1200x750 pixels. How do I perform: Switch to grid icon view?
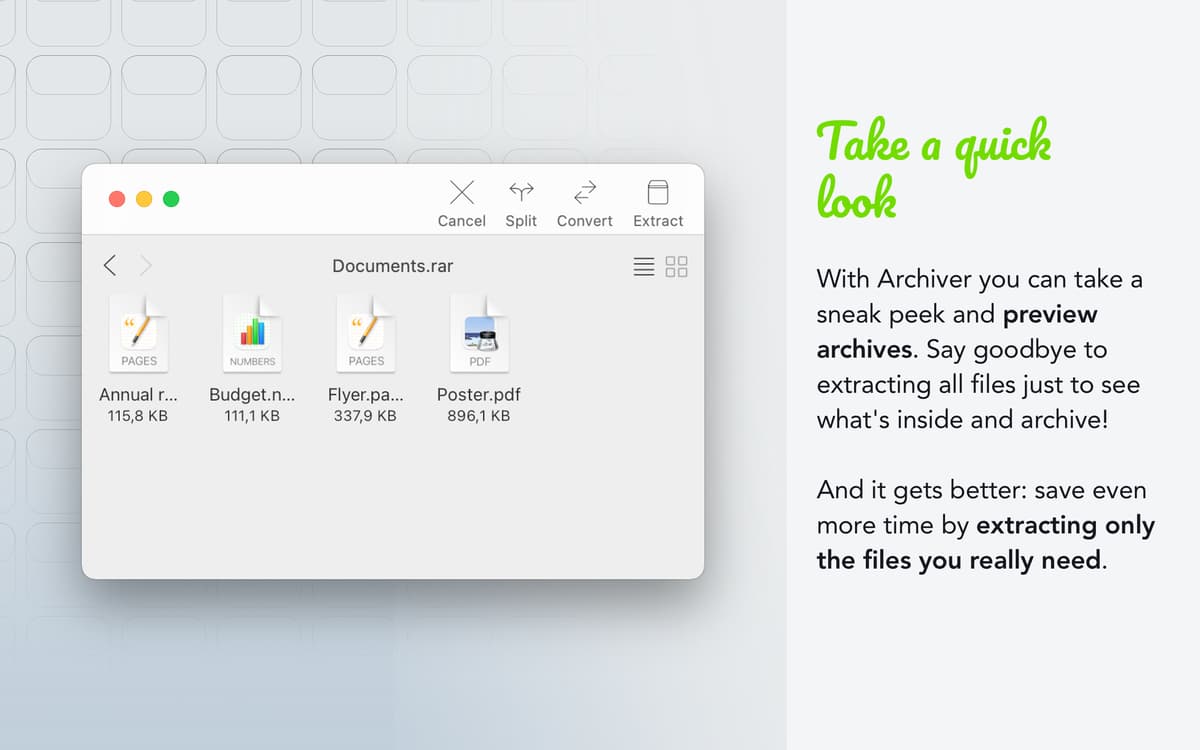pyautogui.click(x=676, y=266)
